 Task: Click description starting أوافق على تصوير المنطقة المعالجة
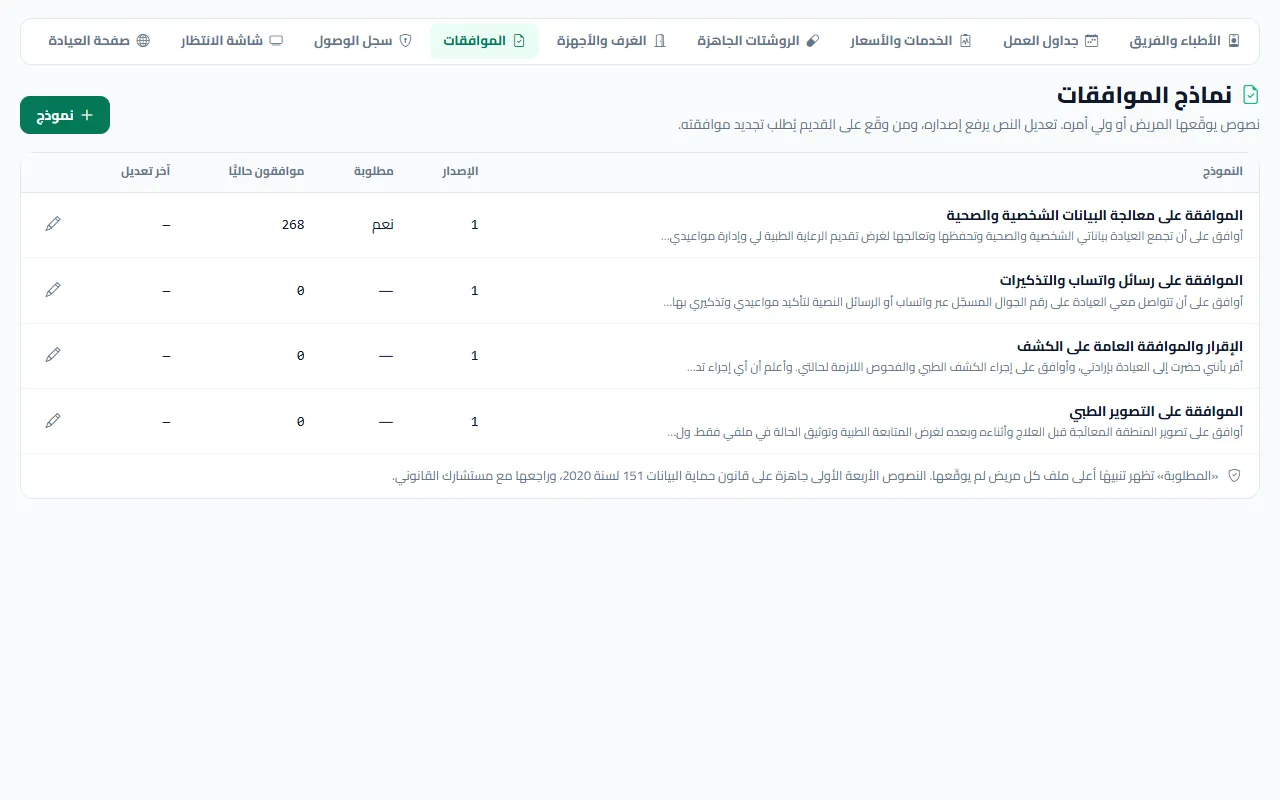point(955,432)
